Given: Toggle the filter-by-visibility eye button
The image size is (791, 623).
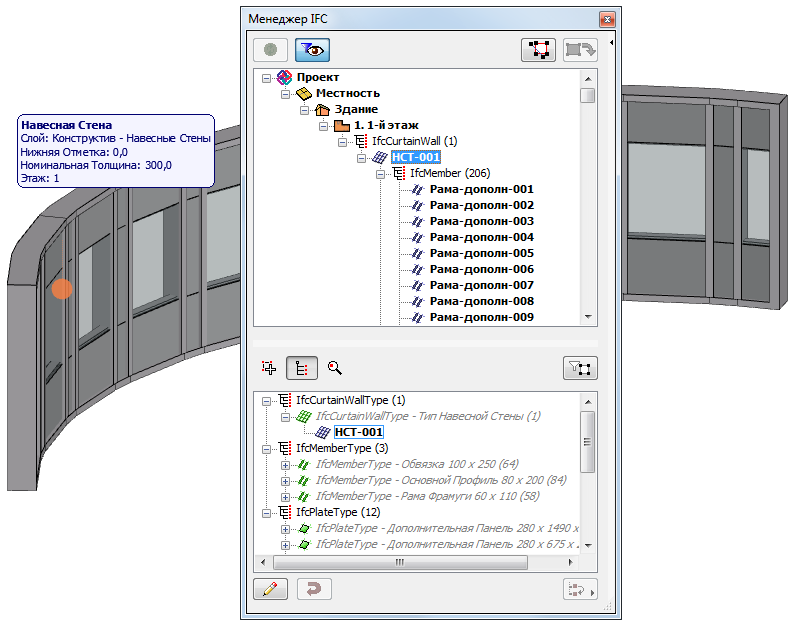Looking at the screenshot, I should coord(312,49).
